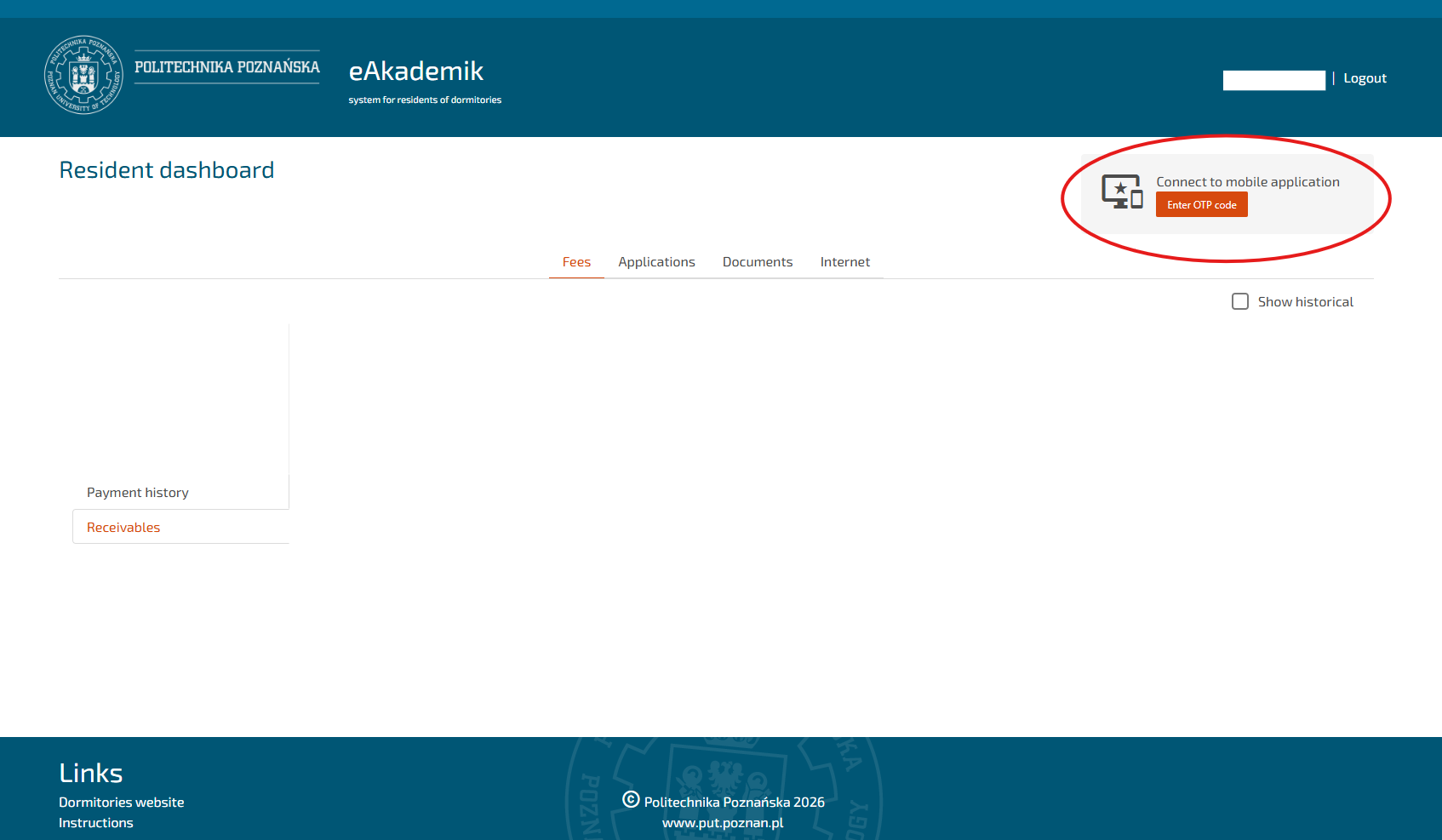Tick the Show historical checkbox
Image resolution: width=1442 pixels, height=840 pixels.
pos(1240,302)
